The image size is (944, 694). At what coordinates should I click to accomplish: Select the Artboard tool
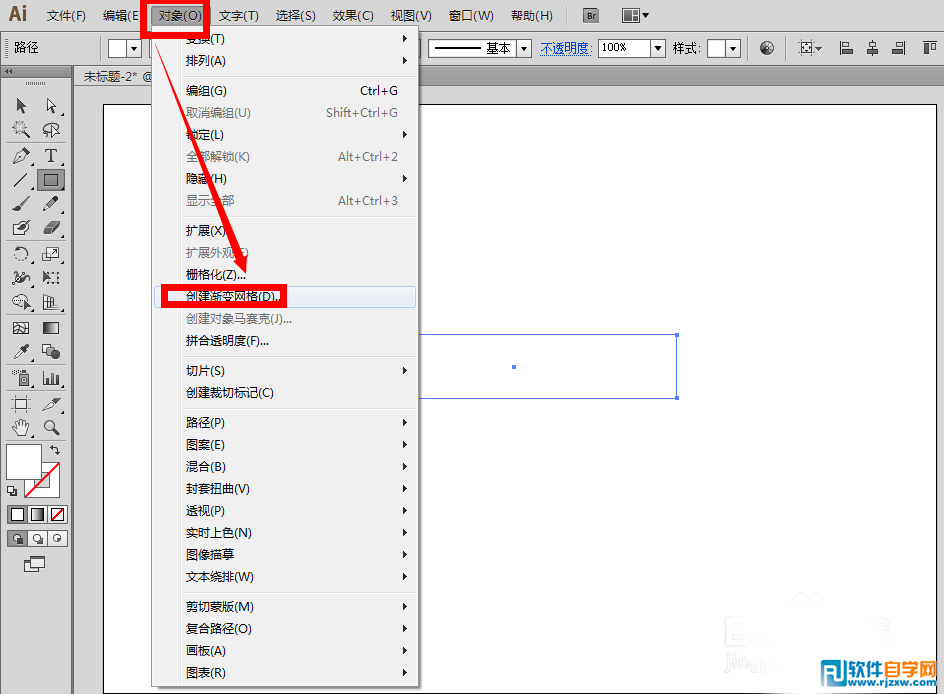pyautogui.click(x=21, y=404)
